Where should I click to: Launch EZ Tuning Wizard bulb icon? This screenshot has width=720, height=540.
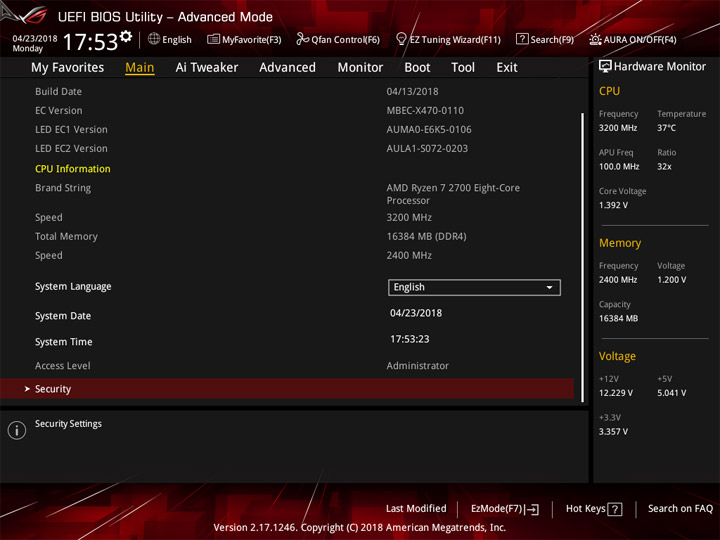tap(401, 39)
